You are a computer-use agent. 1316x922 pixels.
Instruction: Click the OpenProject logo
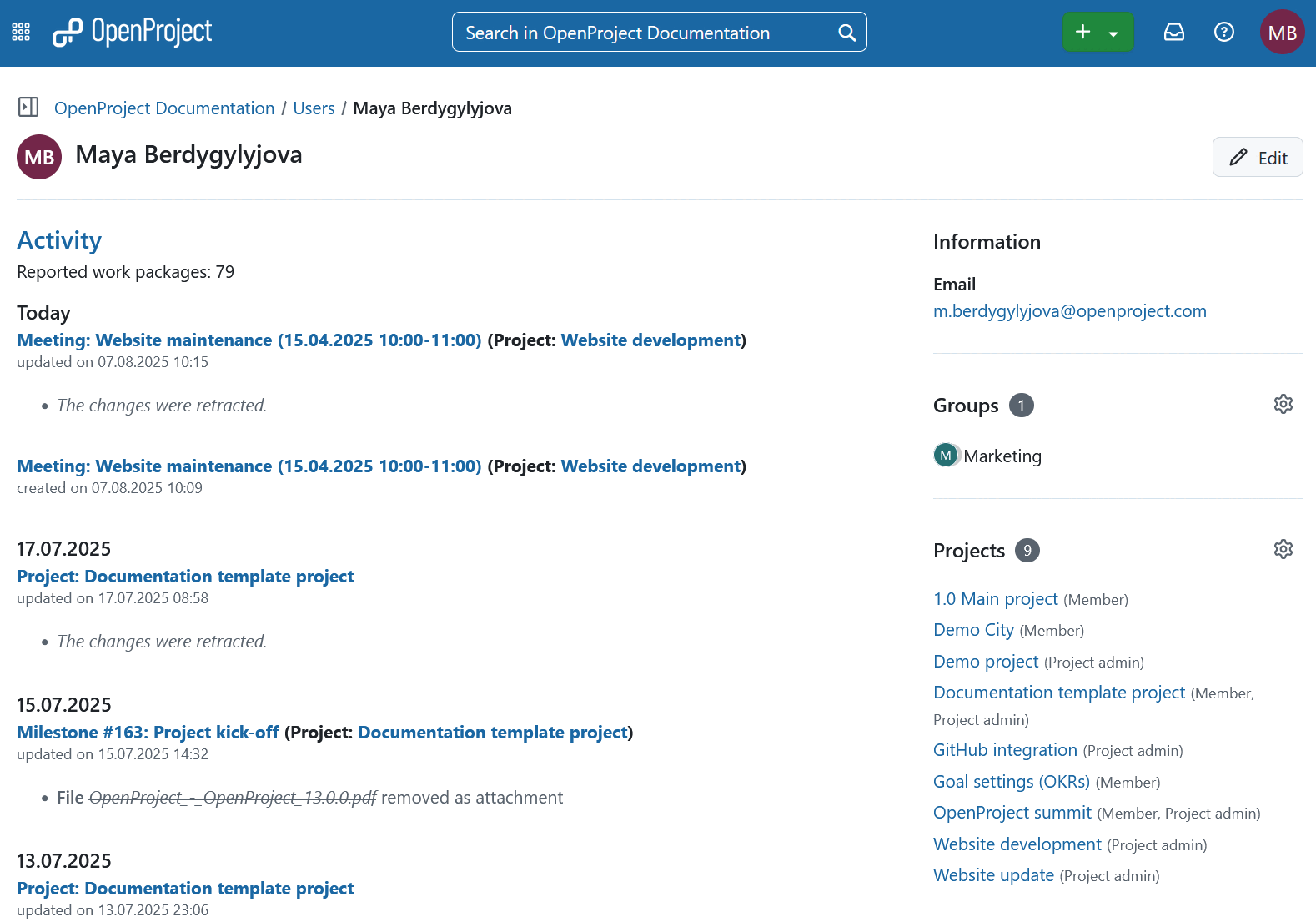[x=133, y=33]
